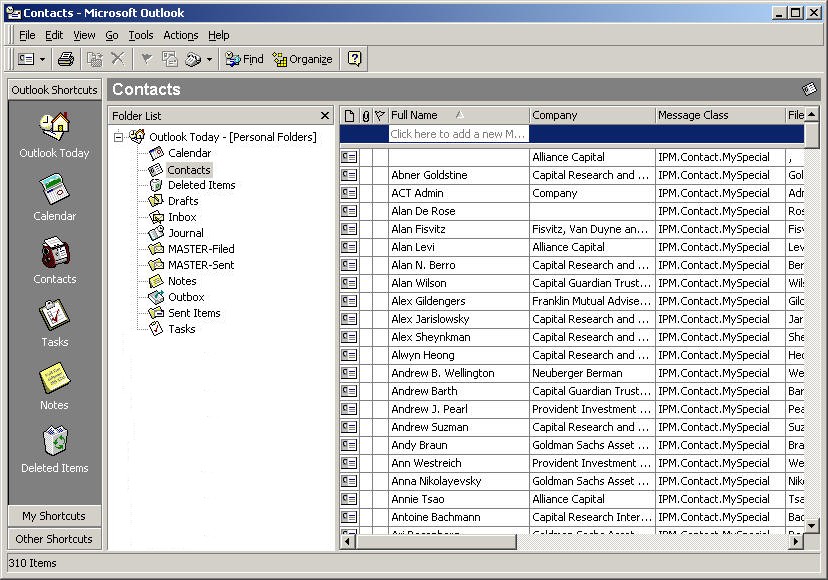
Task: Click contact card icon for Alan Levi row
Action: 349,247
